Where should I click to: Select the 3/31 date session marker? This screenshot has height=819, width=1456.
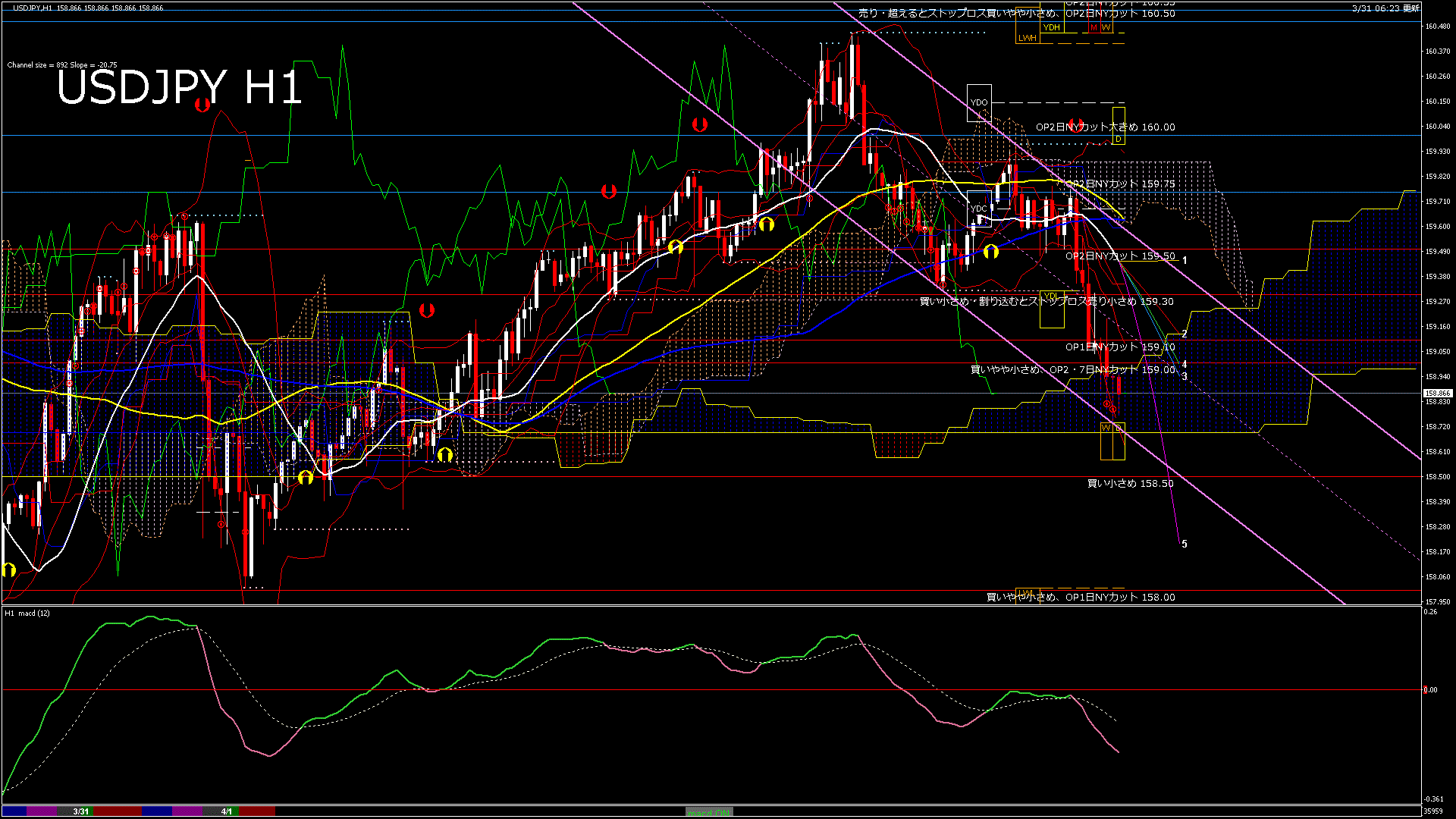[80, 811]
